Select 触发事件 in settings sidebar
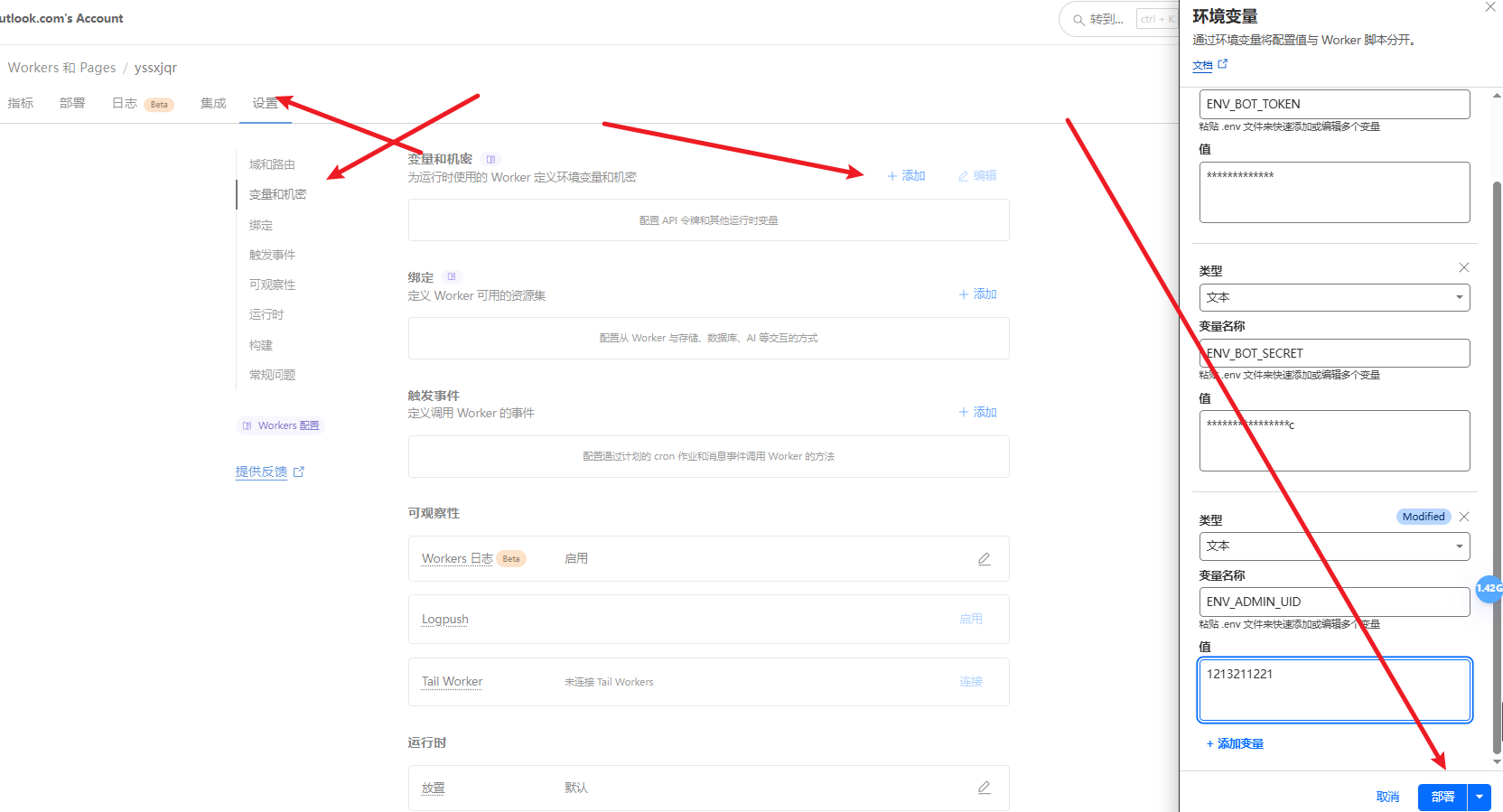The image size is (1503, 812). (x=272, y=255)
